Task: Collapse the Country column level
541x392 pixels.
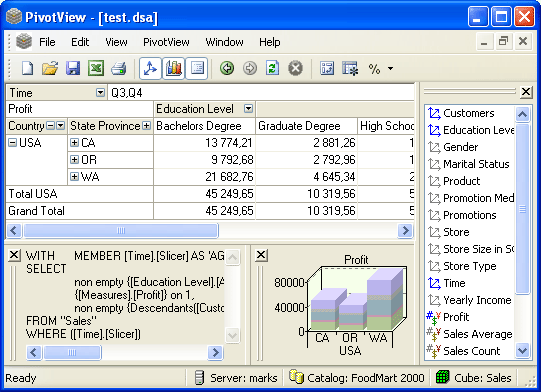Action: click(x=50, y=126)
